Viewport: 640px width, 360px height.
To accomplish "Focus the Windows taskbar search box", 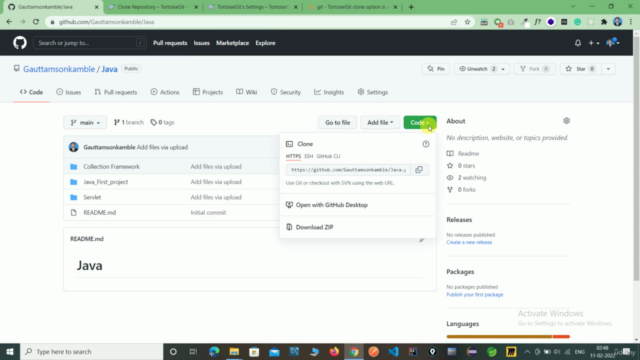I will click(91, 351).
